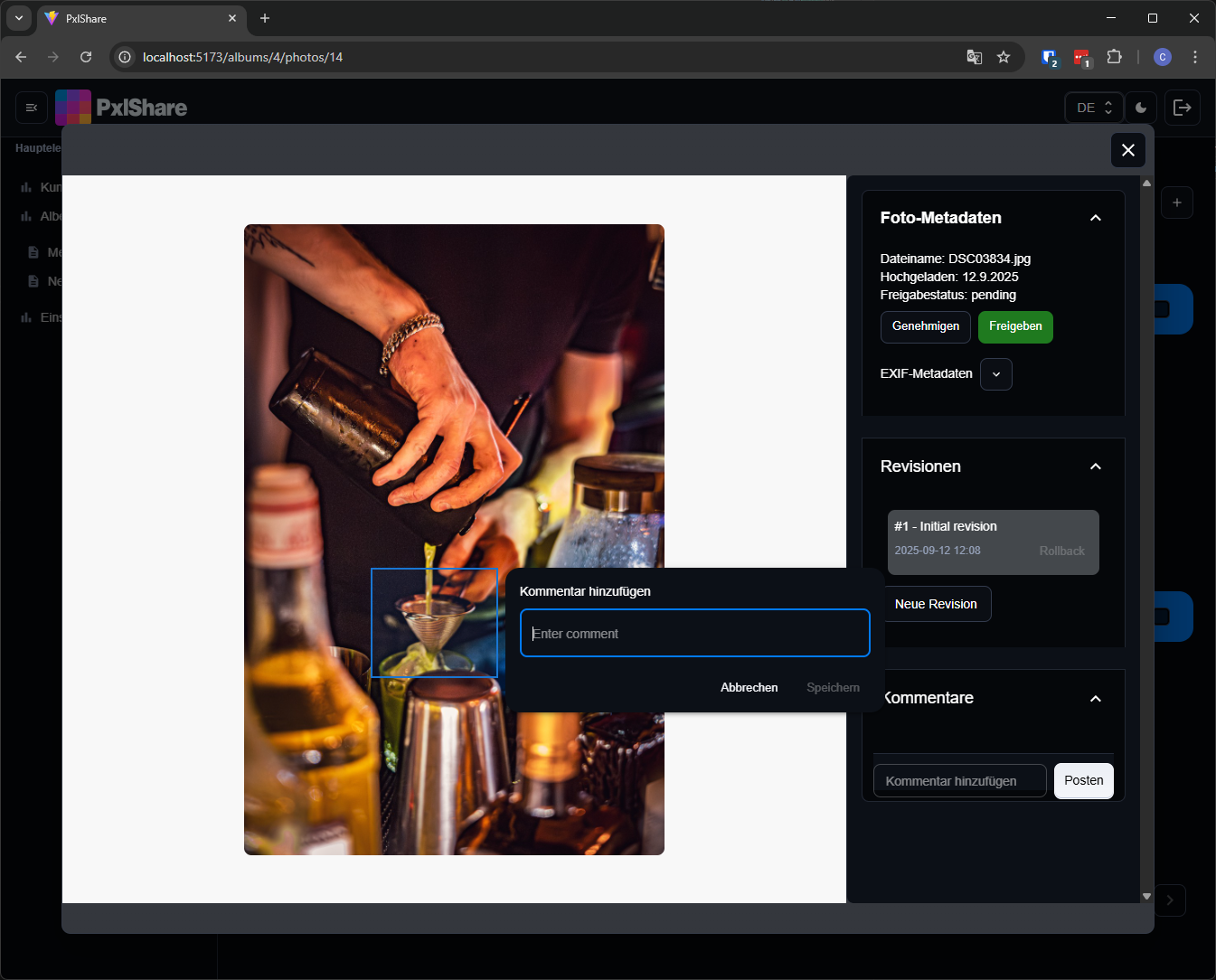Collapse the Kommentare panel
Image resolution: width=1216 pixels, height=980 pixels.
click(x=1095, y=699)
